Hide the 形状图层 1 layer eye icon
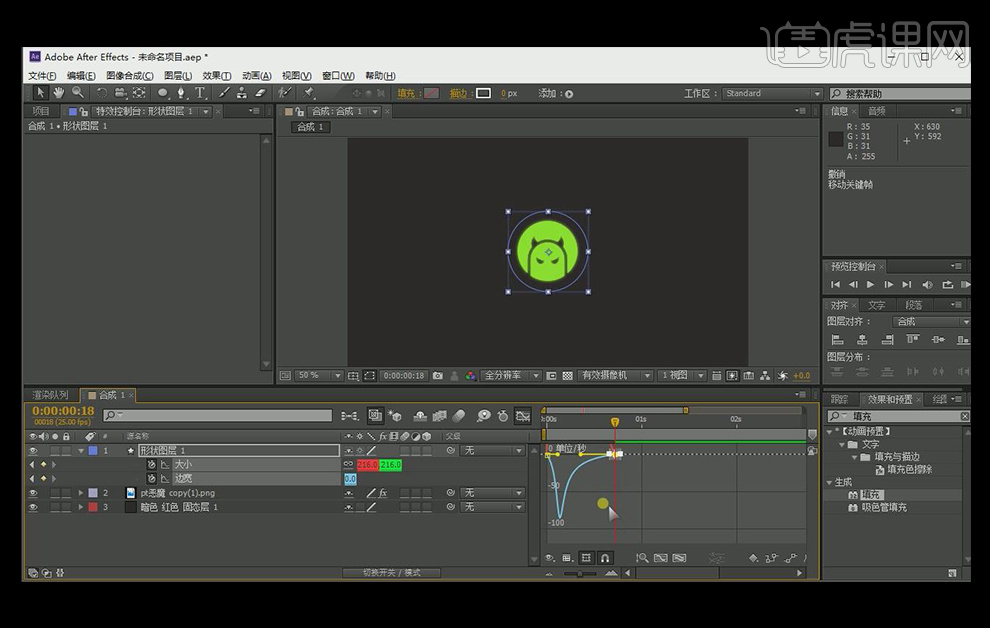Screen dimensions: 990x628 [33, 451]
